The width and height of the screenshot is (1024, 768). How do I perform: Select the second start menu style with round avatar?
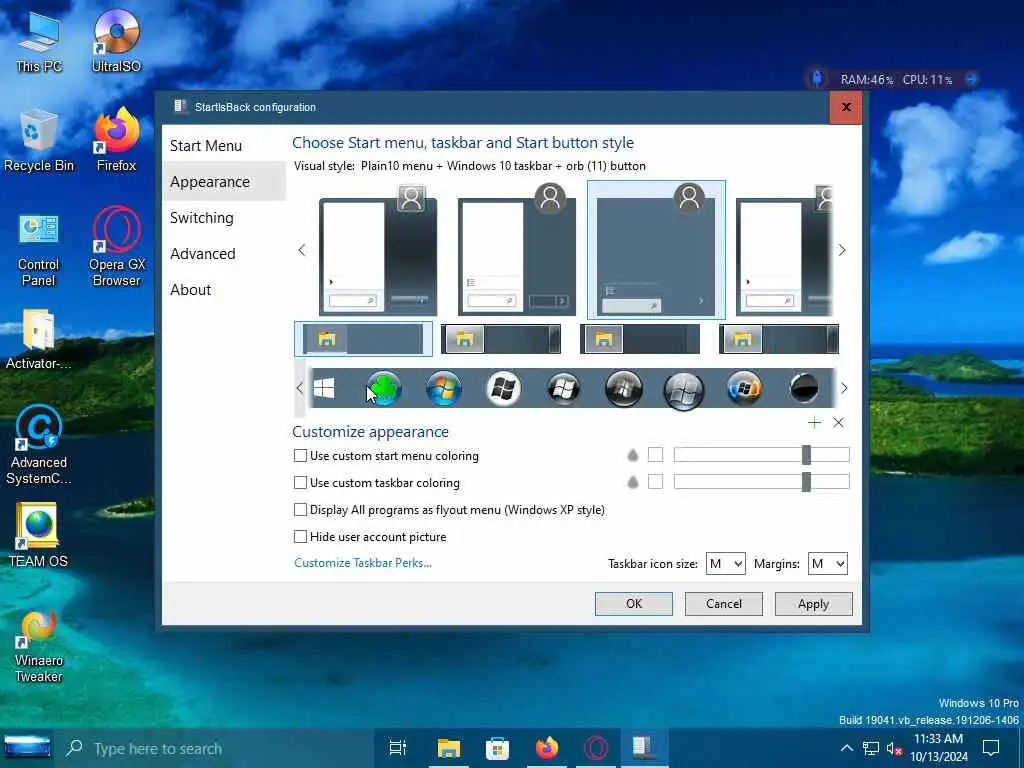tap(517, 250)
